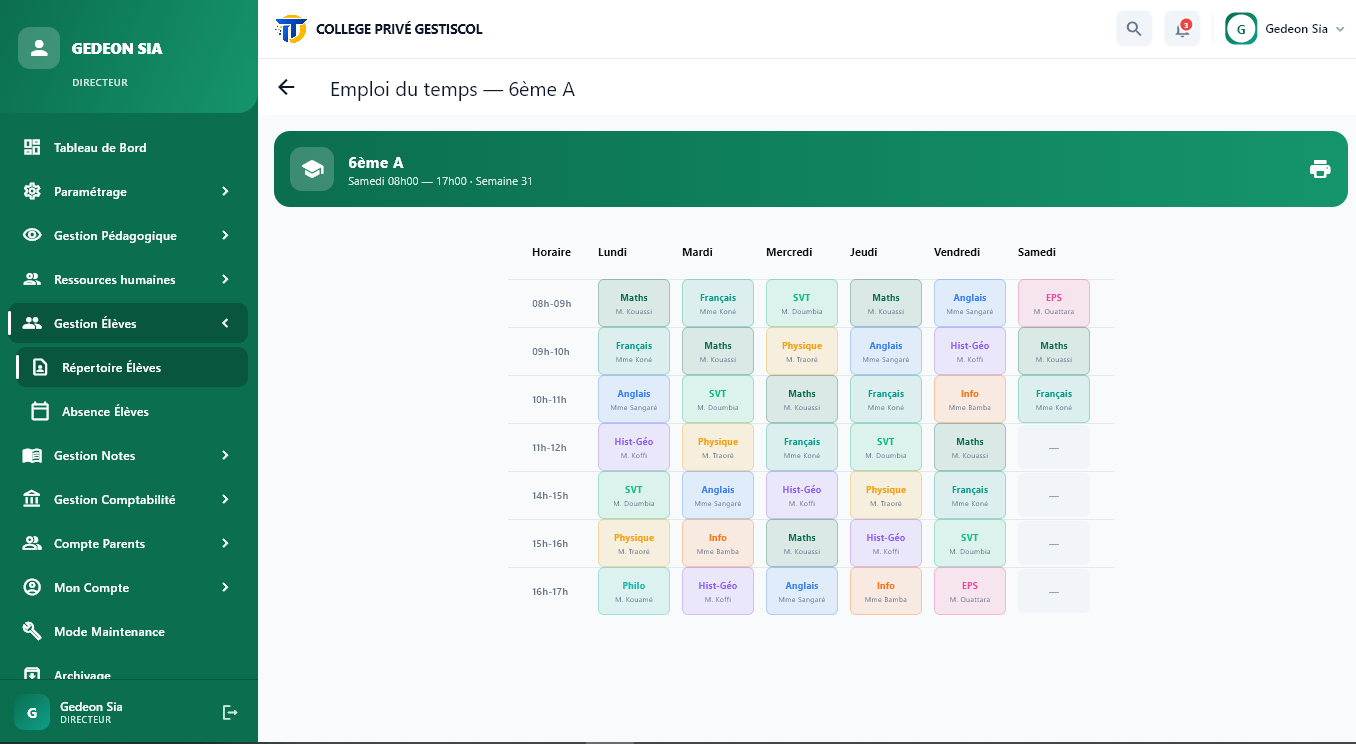This screenshot has width=1356, height=744.
Task: Click the G avatar in top header
Action: coord(1241,29)
